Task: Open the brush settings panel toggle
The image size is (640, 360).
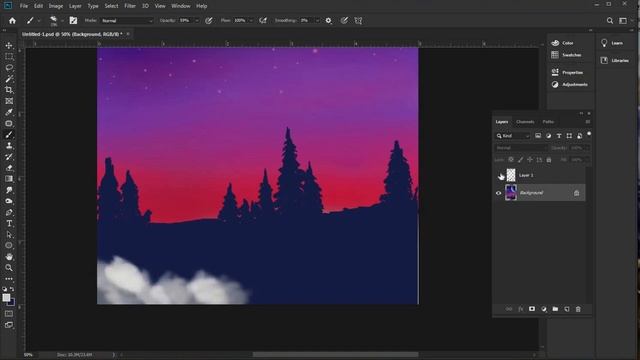Action: pos(73,20)
